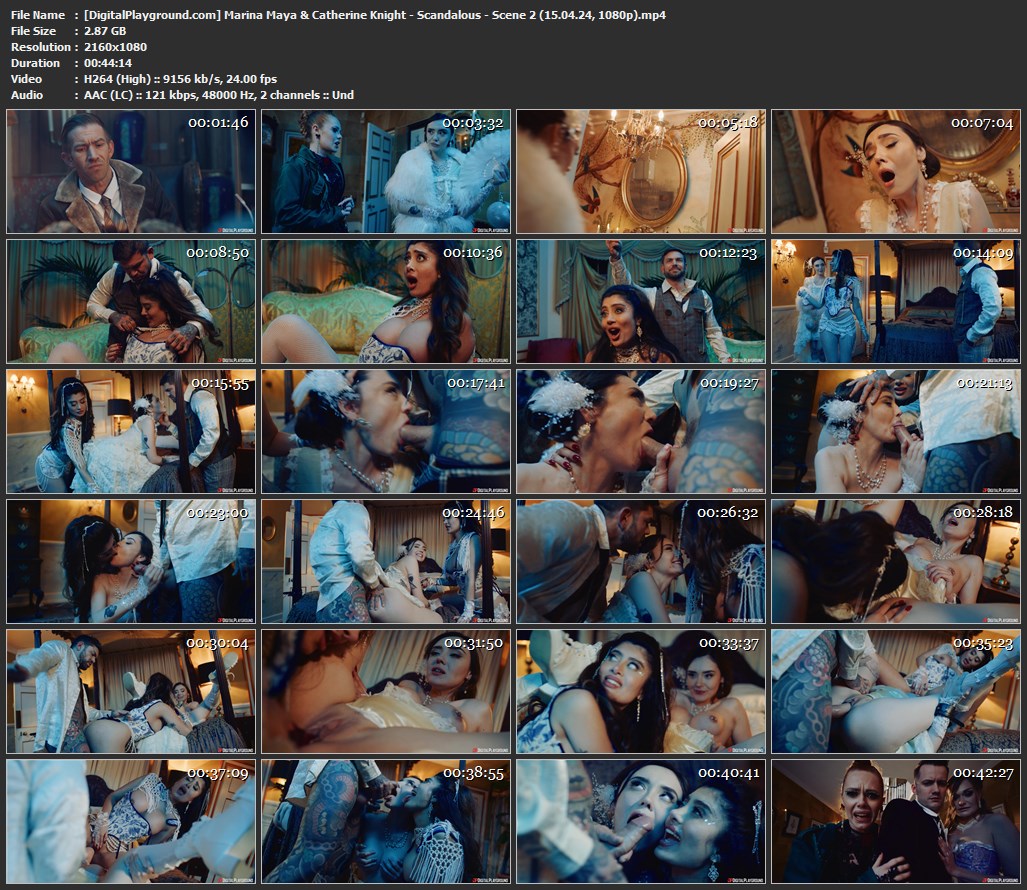
Task: Click the H264 video codec line
Action: pos(175,79)
